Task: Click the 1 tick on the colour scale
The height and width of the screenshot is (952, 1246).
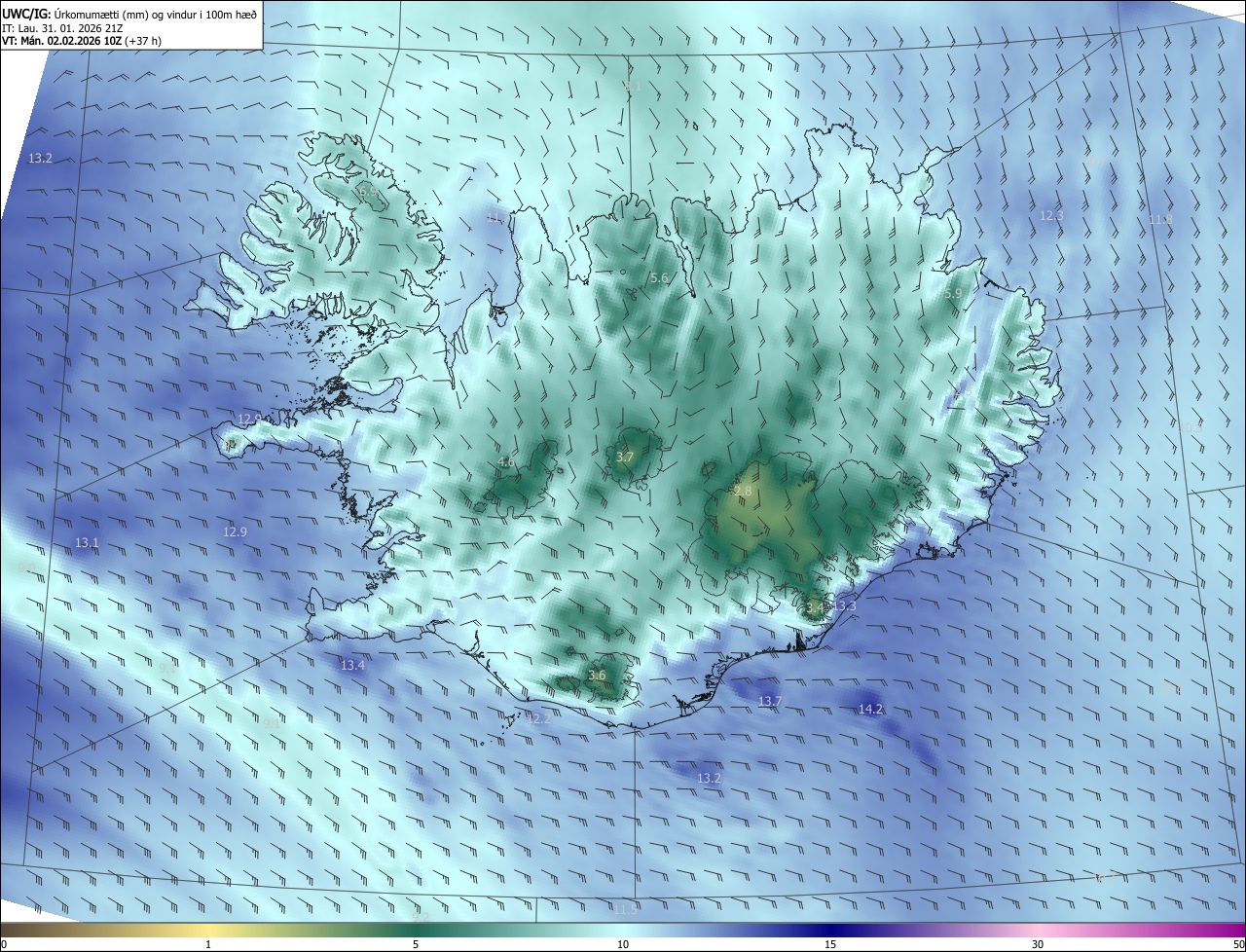Action: coord(208,944)
